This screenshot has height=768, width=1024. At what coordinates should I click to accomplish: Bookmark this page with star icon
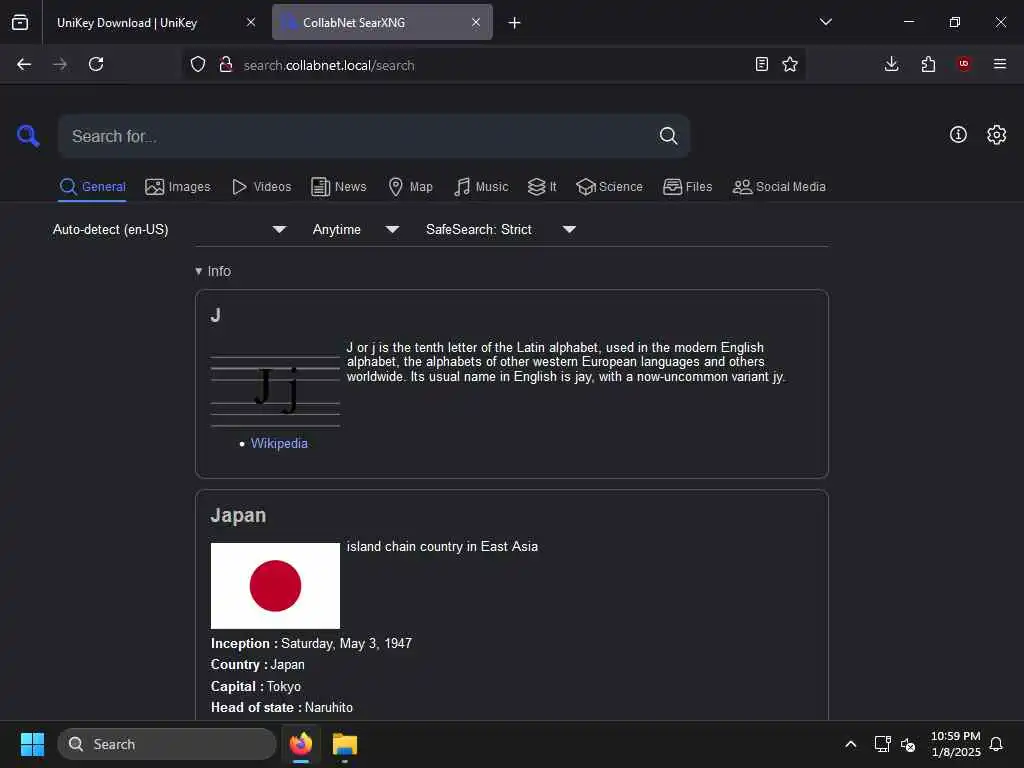click(790, 64)
